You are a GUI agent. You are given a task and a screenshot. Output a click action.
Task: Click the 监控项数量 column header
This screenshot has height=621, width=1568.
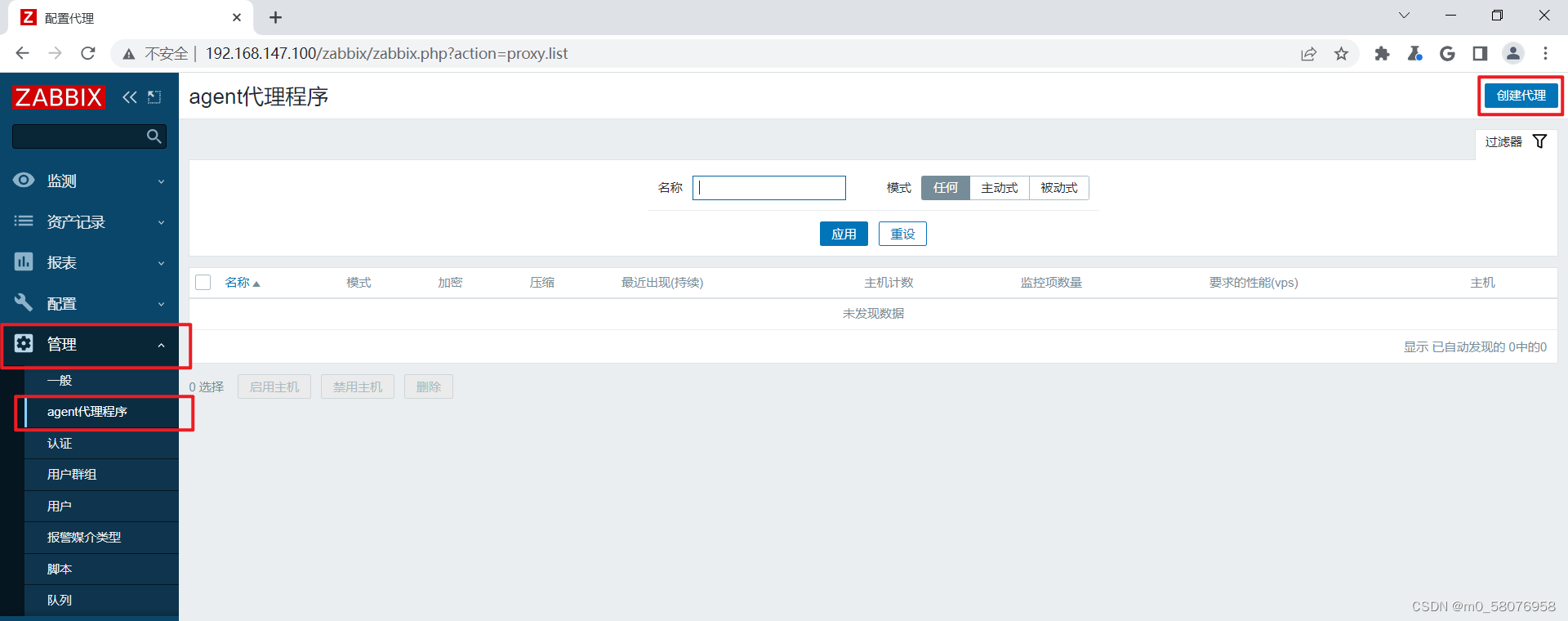click(x=1051, y=283)
